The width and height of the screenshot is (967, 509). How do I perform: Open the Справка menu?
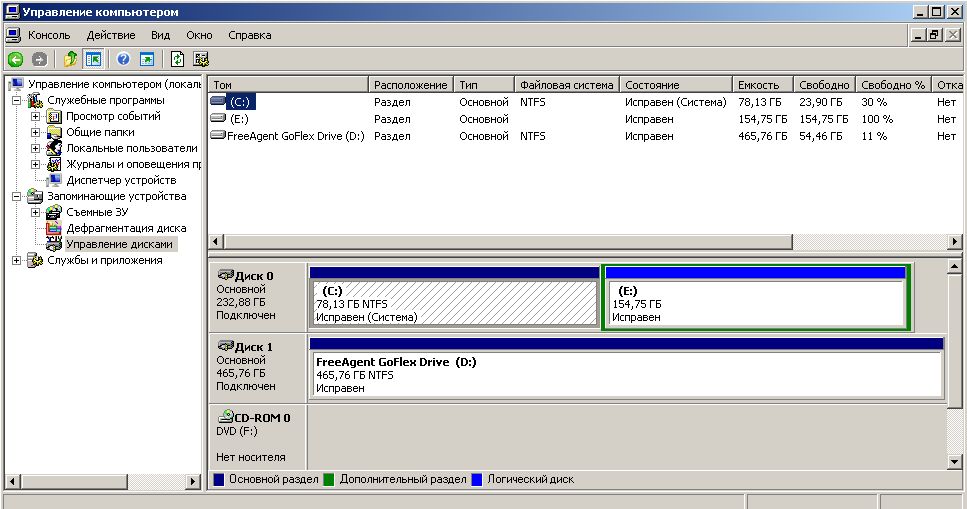[249, 35]
